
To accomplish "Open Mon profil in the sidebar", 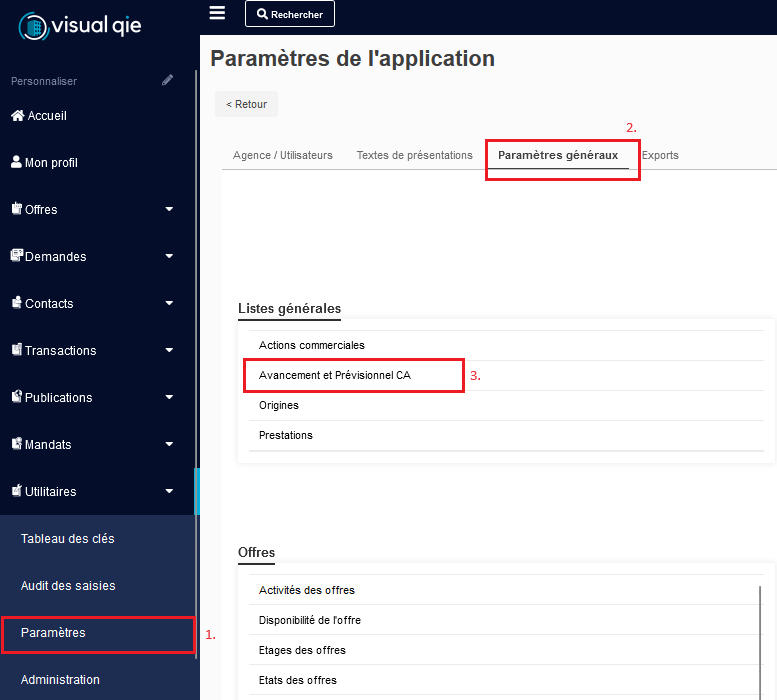I will 43,163.
